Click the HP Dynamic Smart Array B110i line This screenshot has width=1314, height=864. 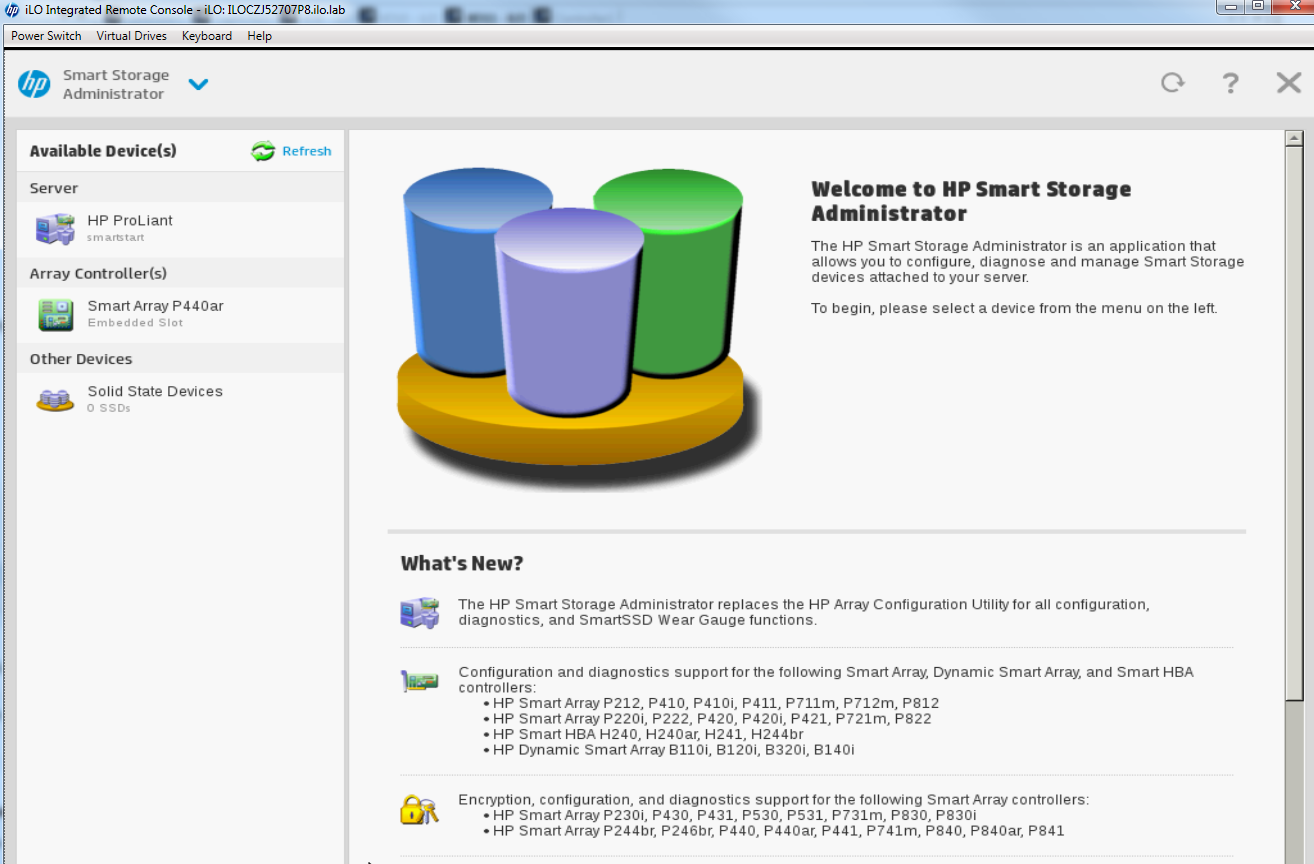pos(674,749)
